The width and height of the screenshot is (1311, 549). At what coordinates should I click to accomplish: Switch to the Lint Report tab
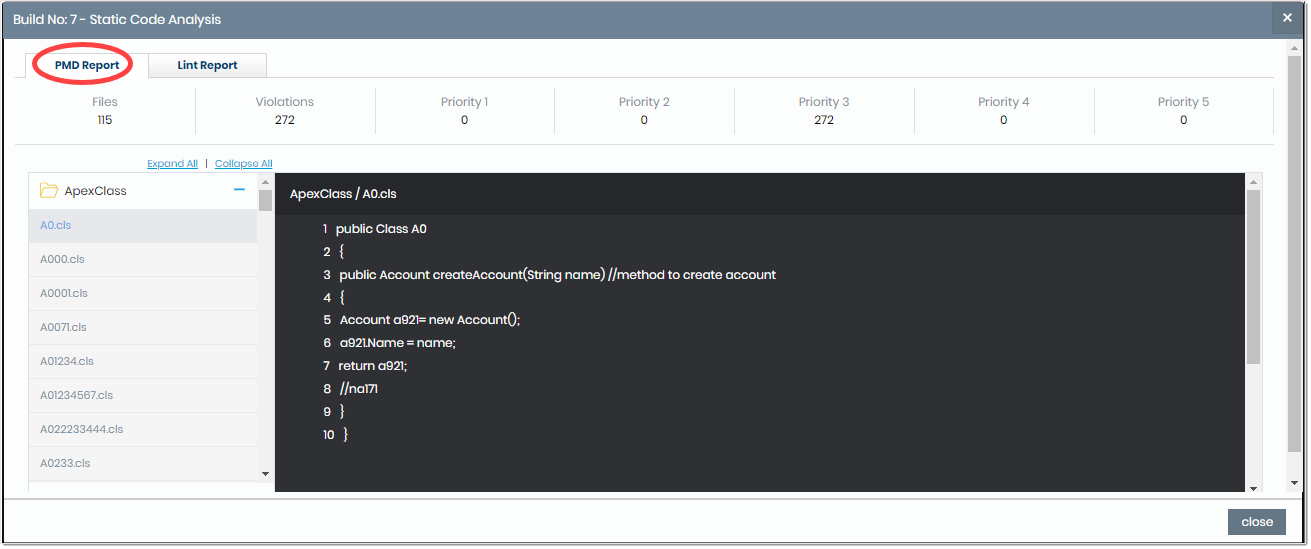(x=207, y=65)
